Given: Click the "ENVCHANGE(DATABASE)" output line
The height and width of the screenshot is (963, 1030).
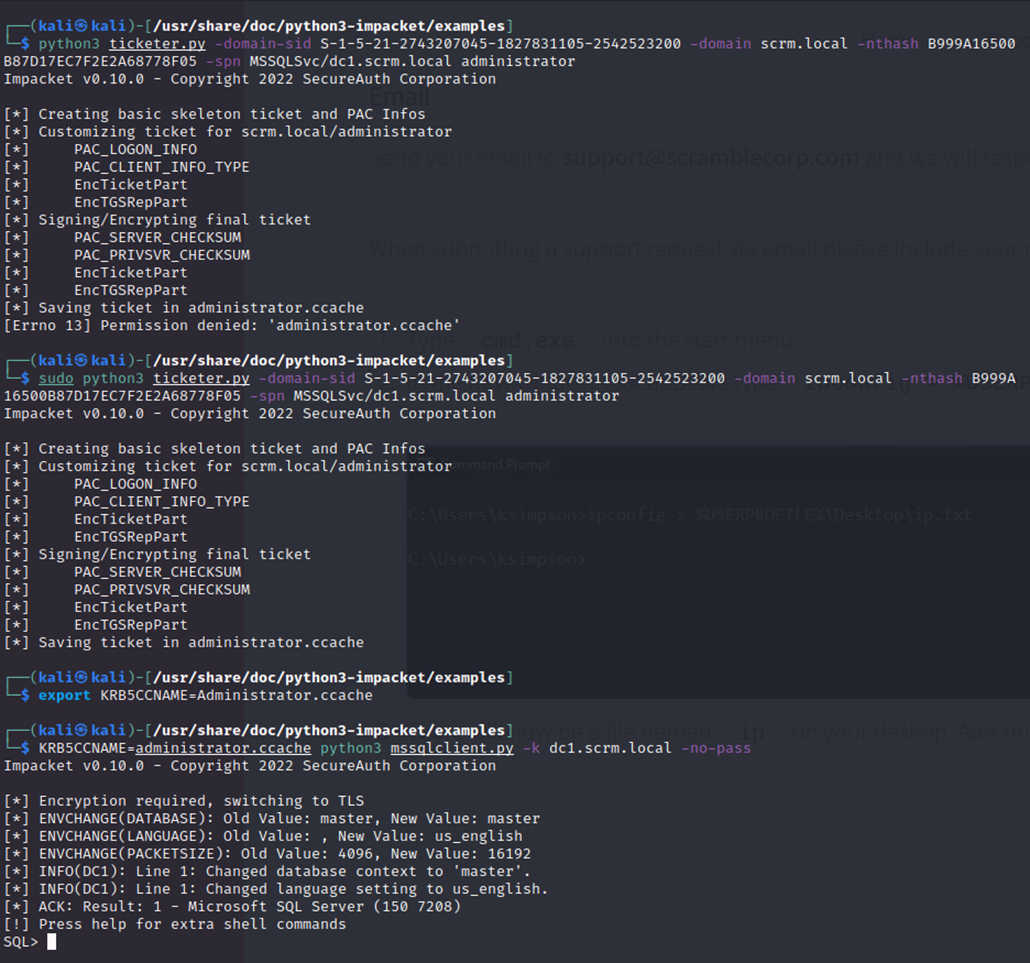Looking at the screenshot, I should (x=272, y=818).
